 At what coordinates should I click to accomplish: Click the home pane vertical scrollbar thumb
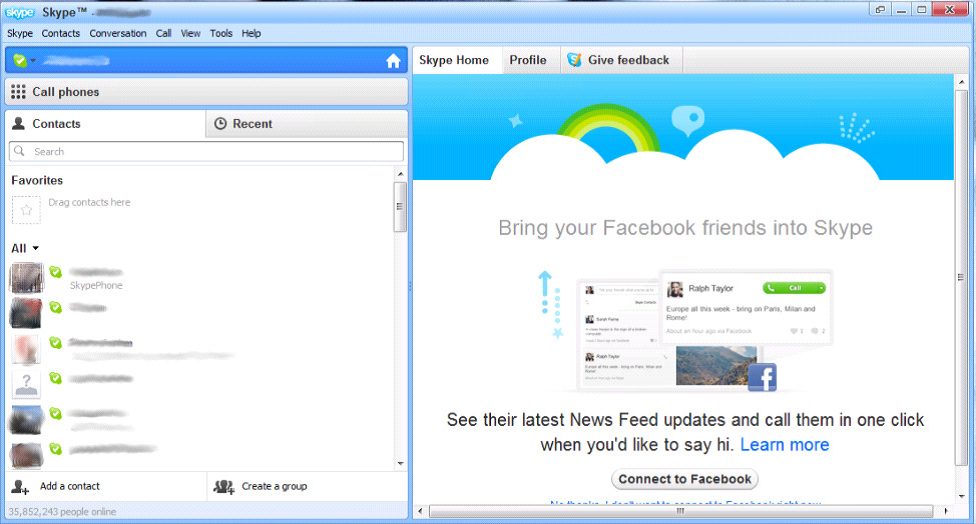(x=961, y=278)
